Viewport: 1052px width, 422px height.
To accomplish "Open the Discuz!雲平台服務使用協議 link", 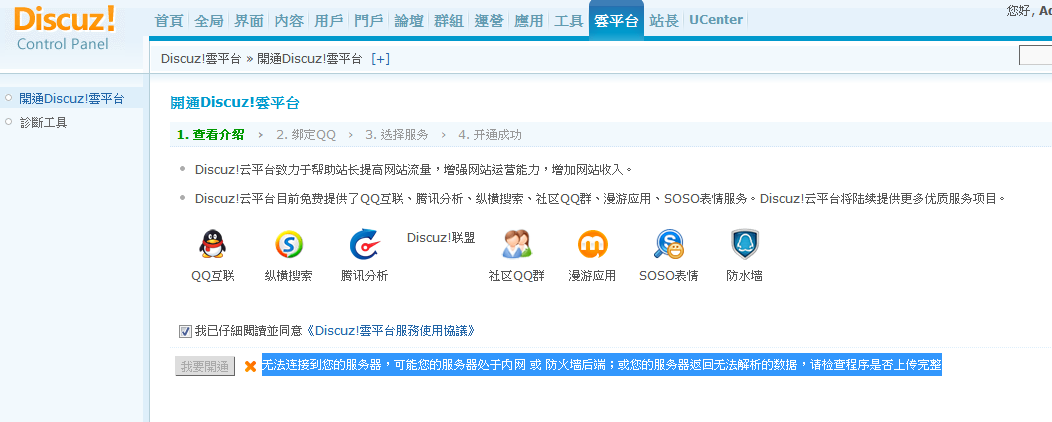I will pos(391,331).
